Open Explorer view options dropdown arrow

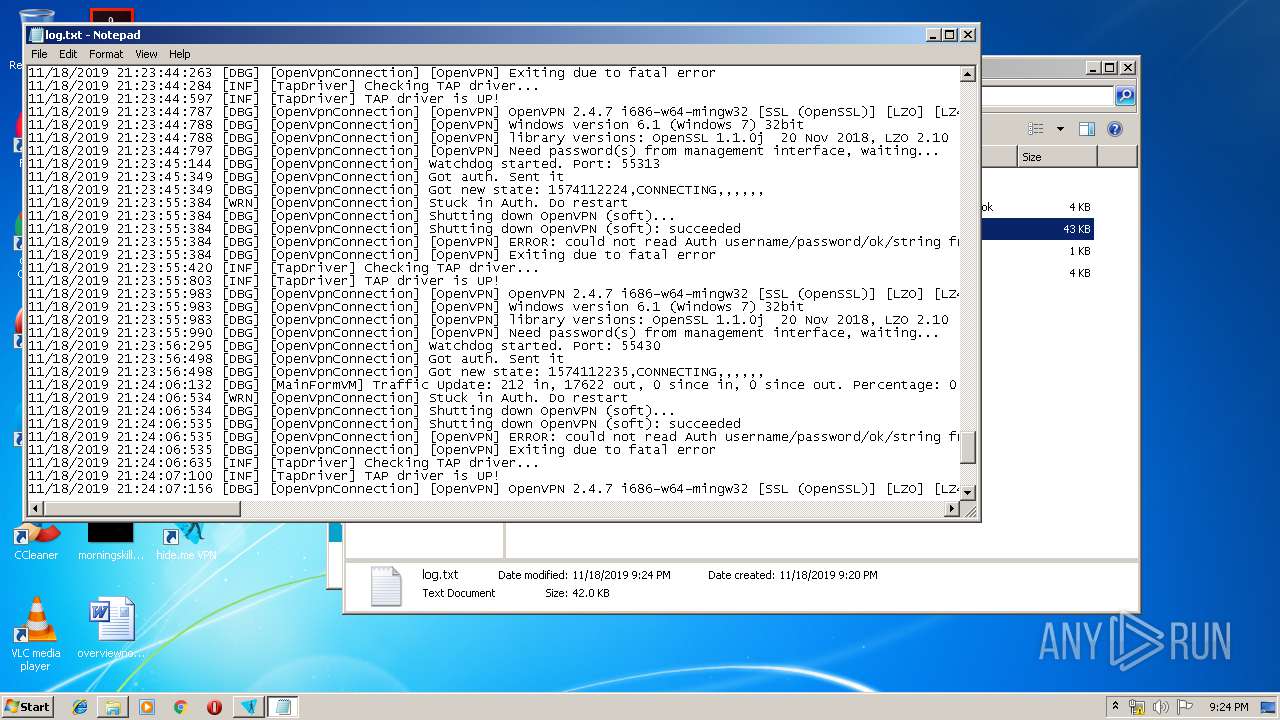1060,129
